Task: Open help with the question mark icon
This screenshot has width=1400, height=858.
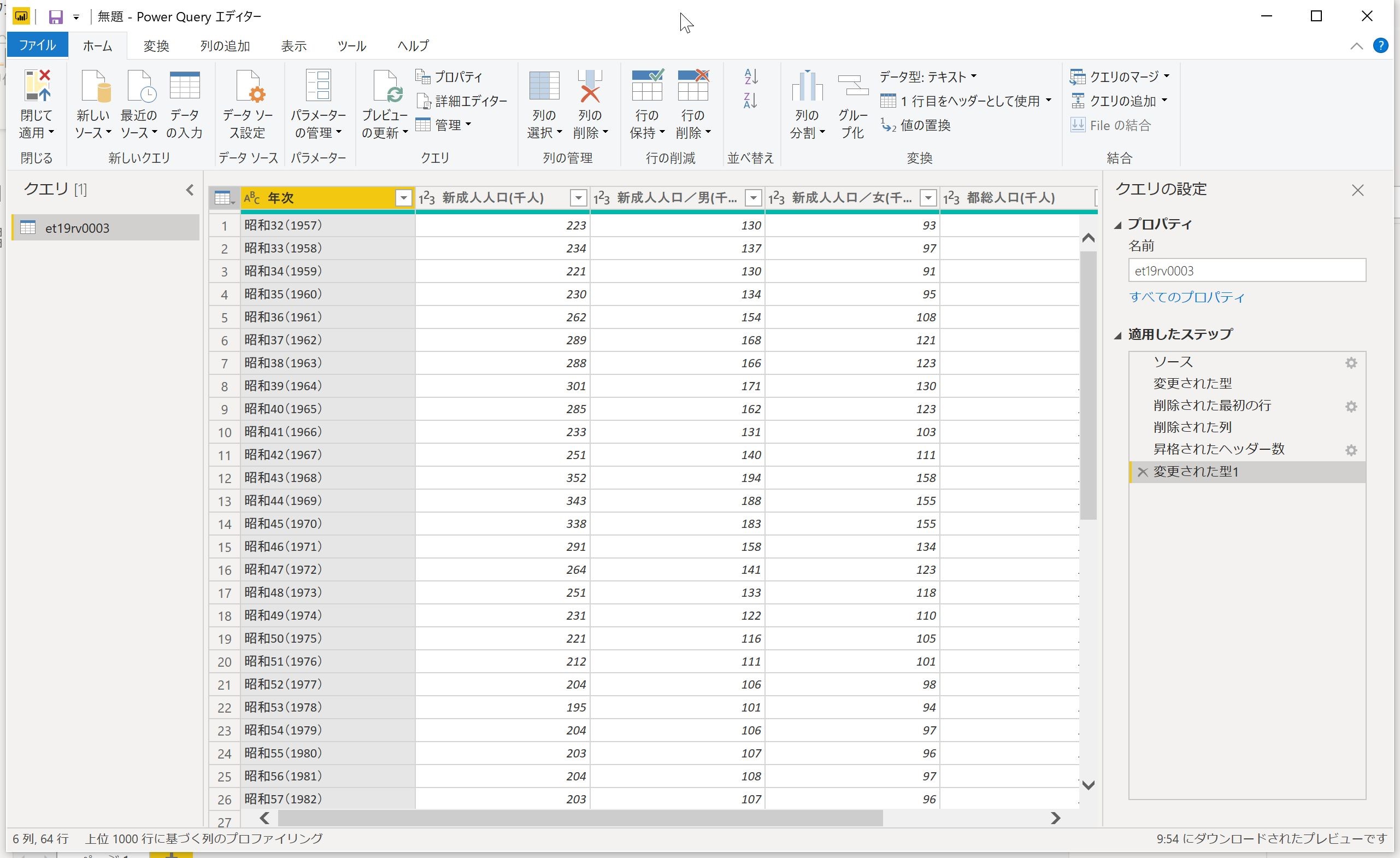Action: click(x=1381, y=45)
